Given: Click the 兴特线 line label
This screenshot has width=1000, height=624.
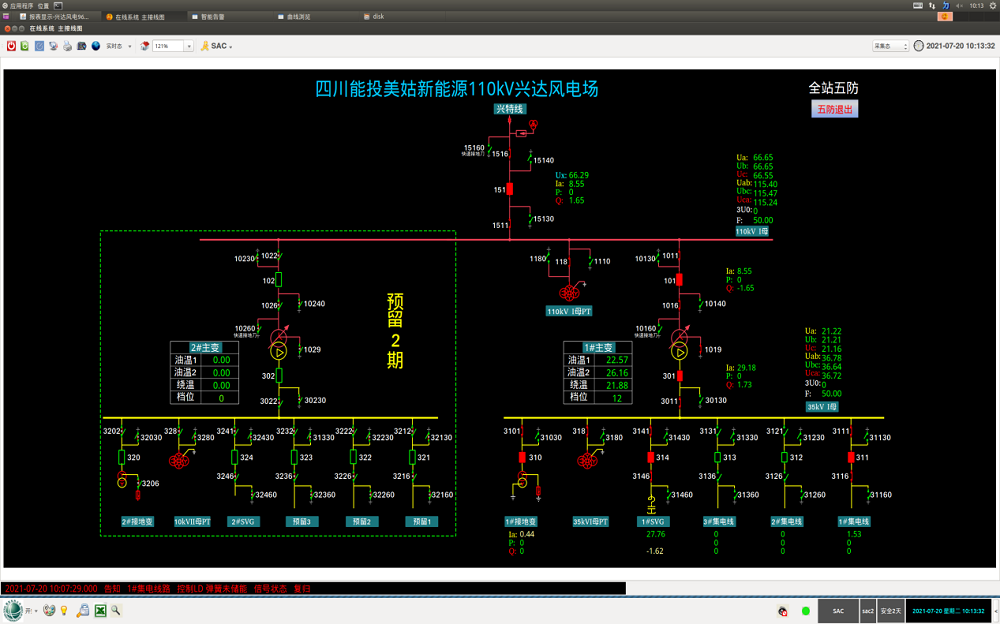Looking at the screenshot, I should (x=510, y=109).
